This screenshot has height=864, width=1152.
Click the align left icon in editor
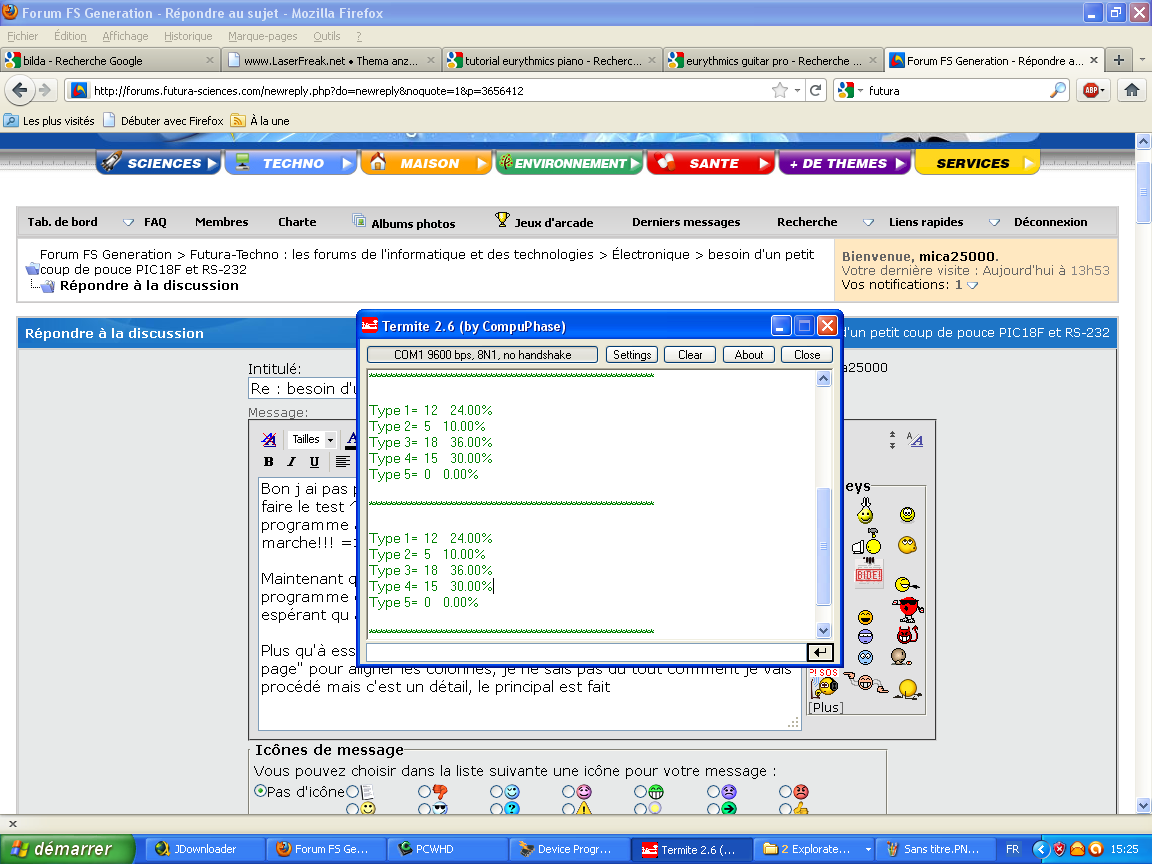[342, 461]
